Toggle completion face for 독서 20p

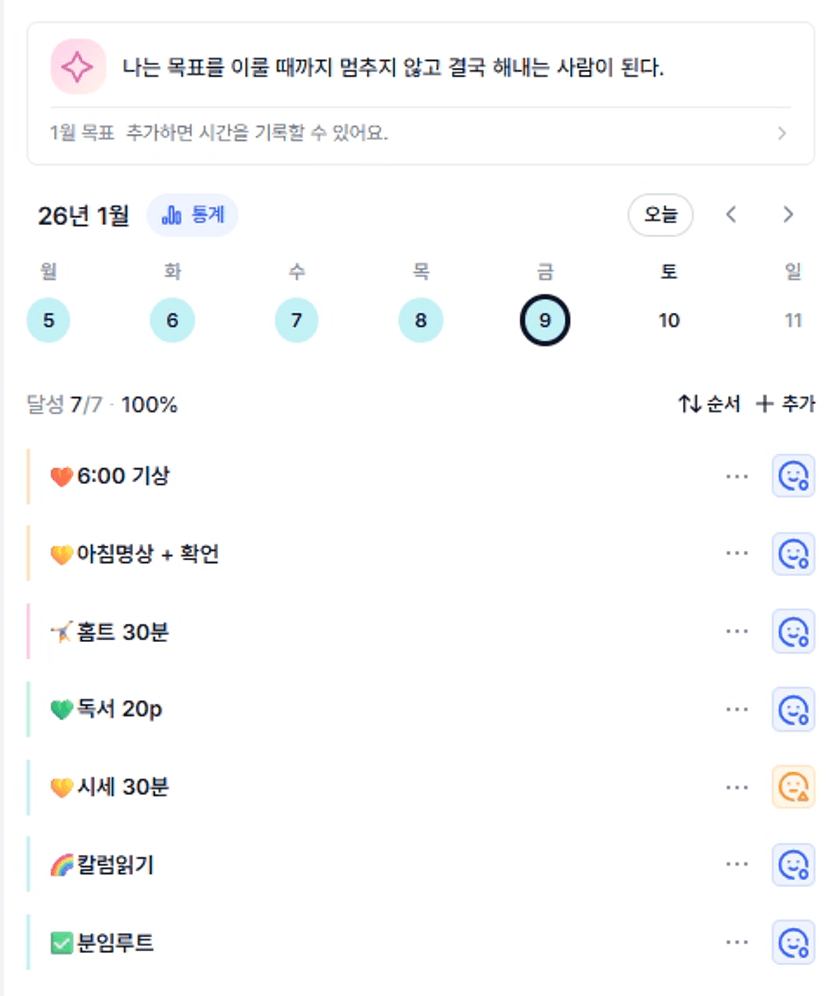coord(793,710)
